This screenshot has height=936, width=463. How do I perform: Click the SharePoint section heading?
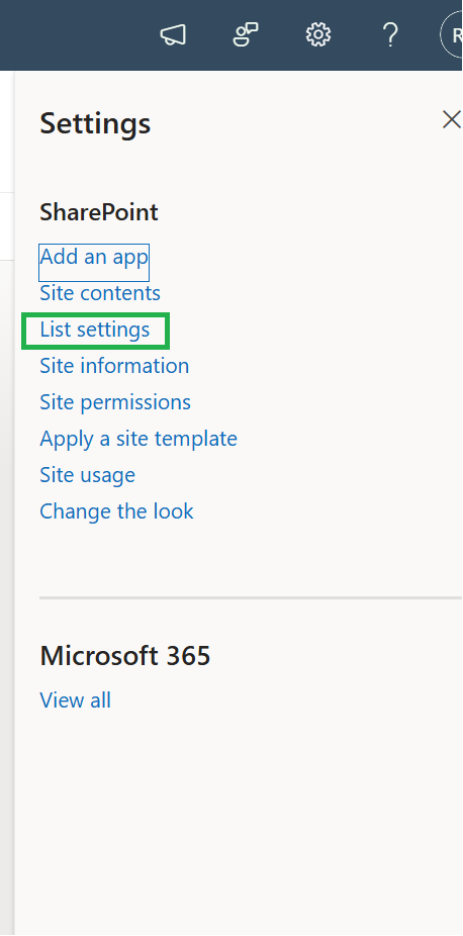[x=99, y=213]
